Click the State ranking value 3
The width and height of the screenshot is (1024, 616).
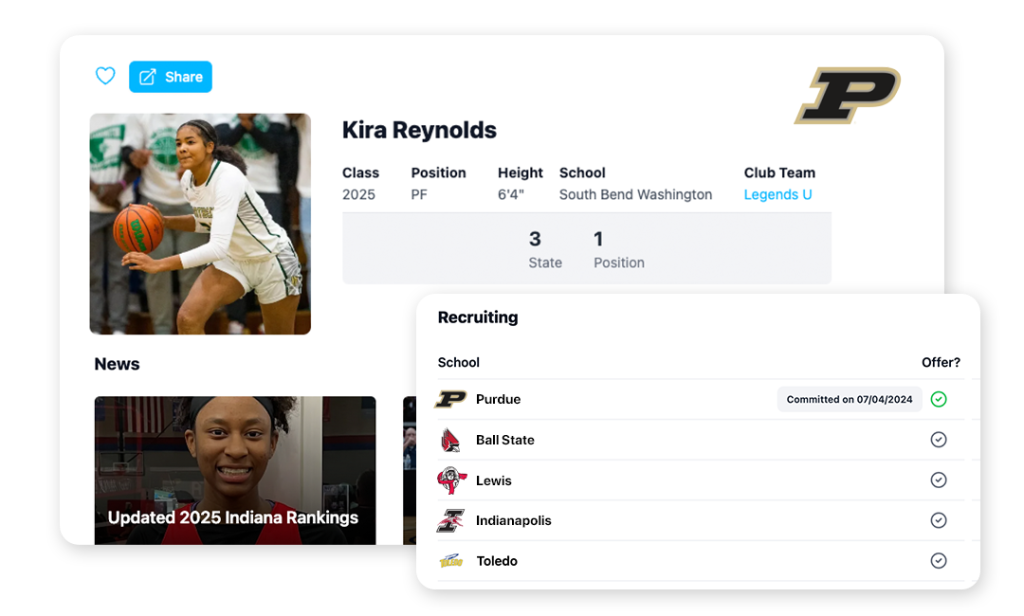pos(535,239)
